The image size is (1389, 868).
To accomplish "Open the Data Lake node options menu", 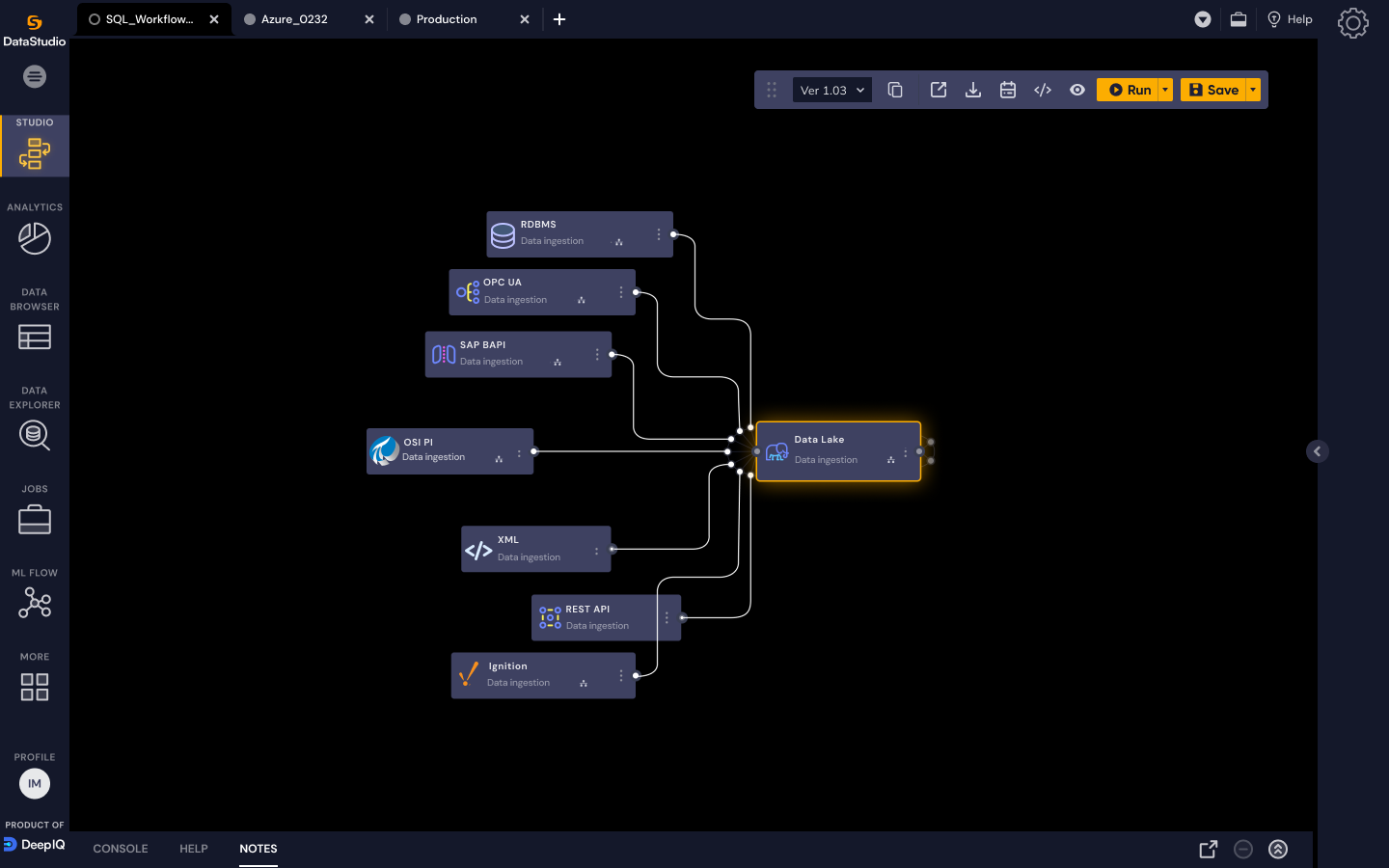I will 905,453.
